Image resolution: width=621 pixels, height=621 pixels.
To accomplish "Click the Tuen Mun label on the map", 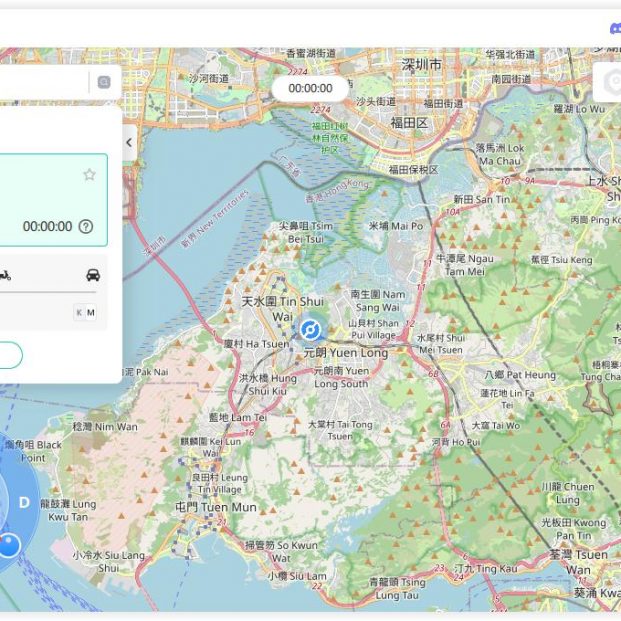I will tap(214, 507).
